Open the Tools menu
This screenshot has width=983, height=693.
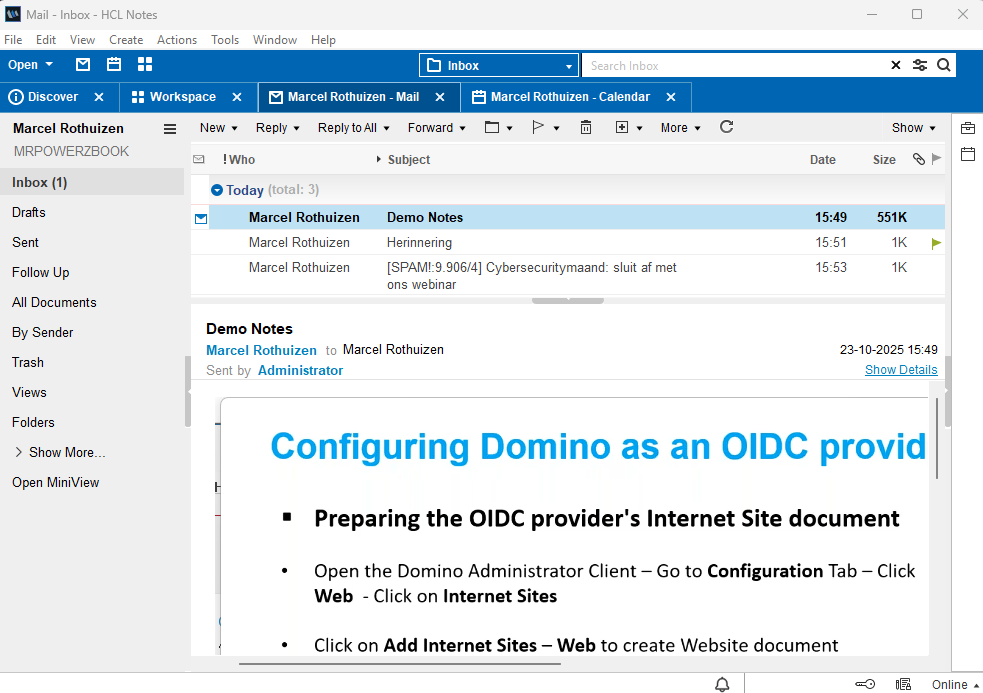(225, 40)
